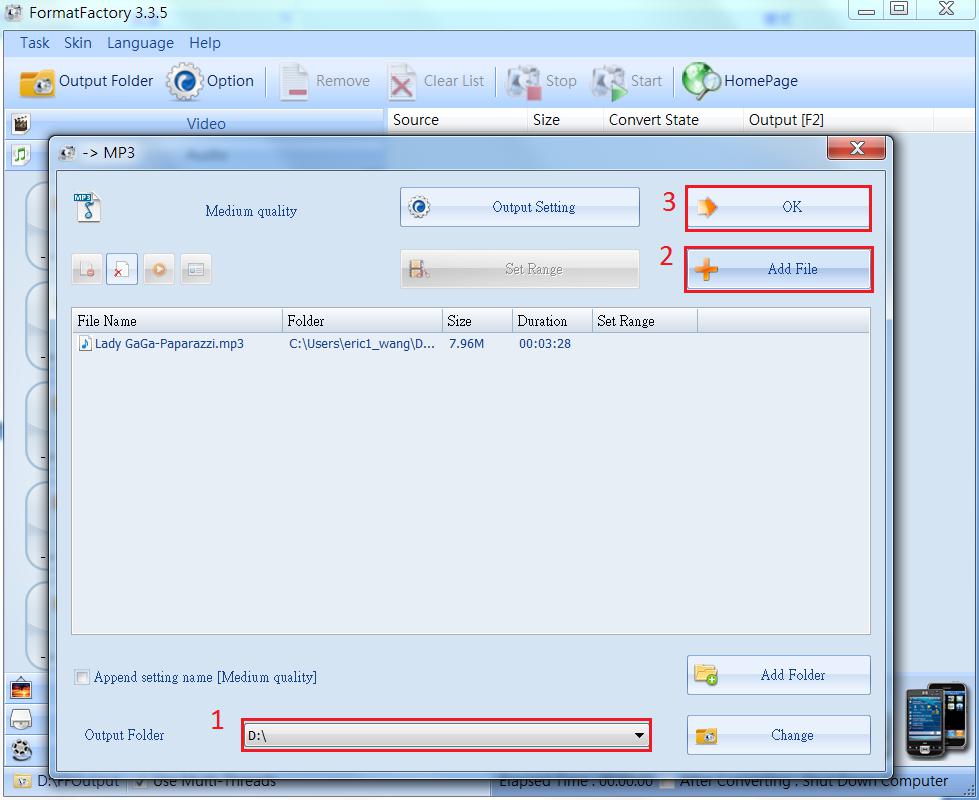This screenshot has height=800, width=979.
Task: Click the output folder icon in status bar
Action: [x=22, y=781]
